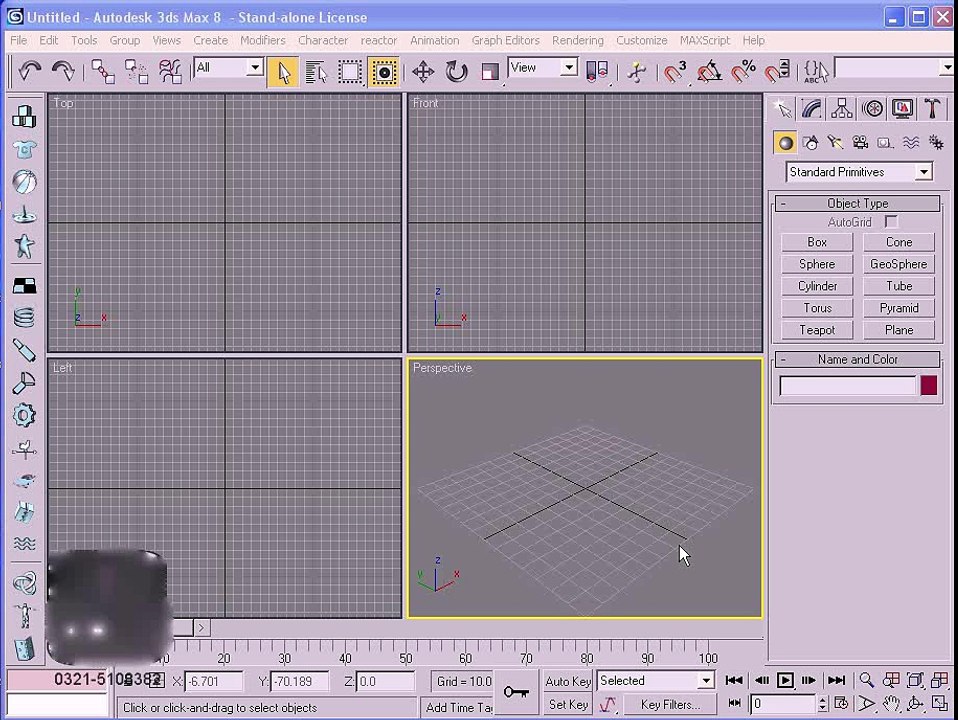Click the Play Animation button
The image size is (958, 720).
(x=785, y=680)
